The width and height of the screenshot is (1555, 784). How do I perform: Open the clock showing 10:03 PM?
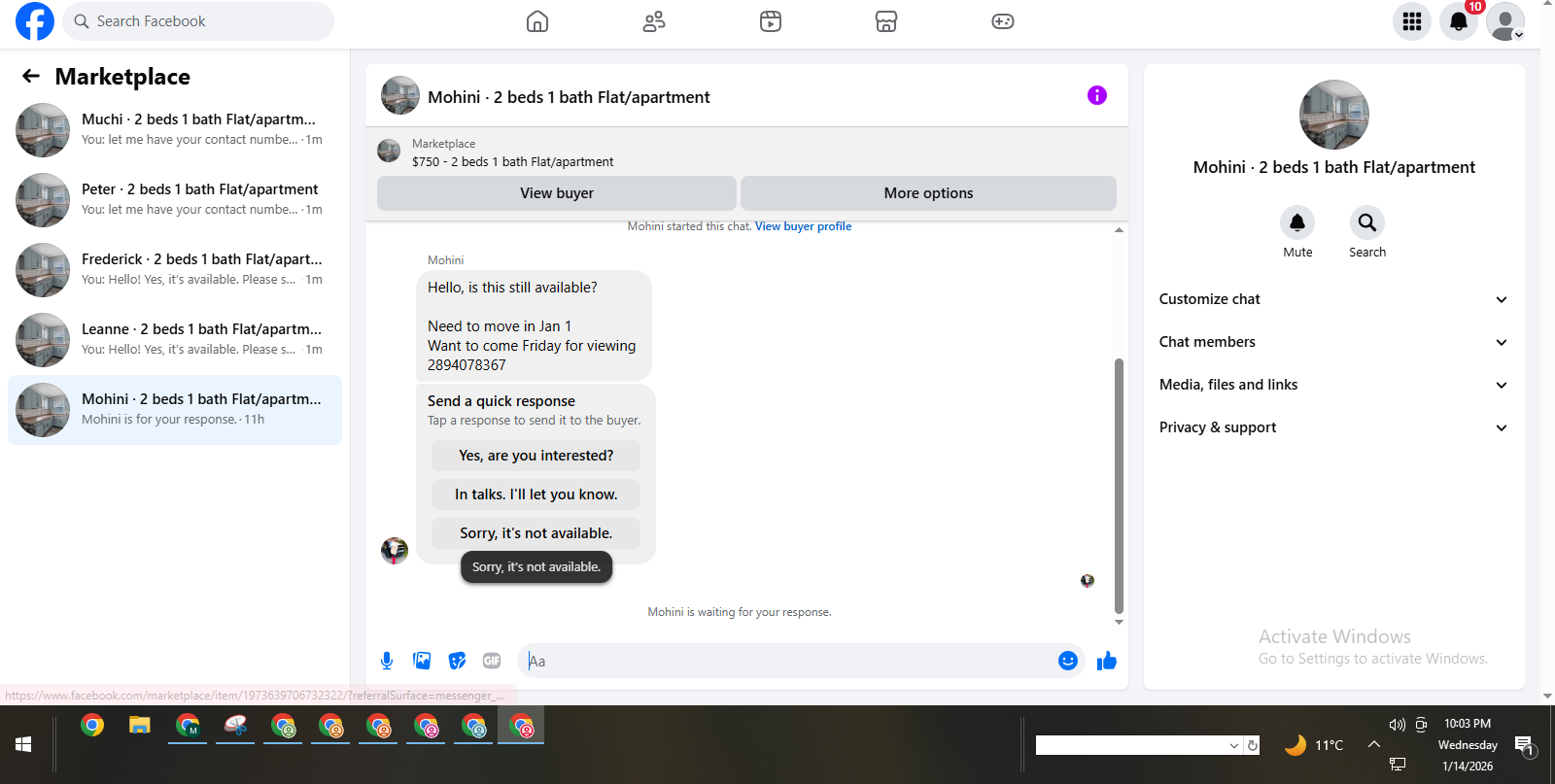click(1468, 724)
